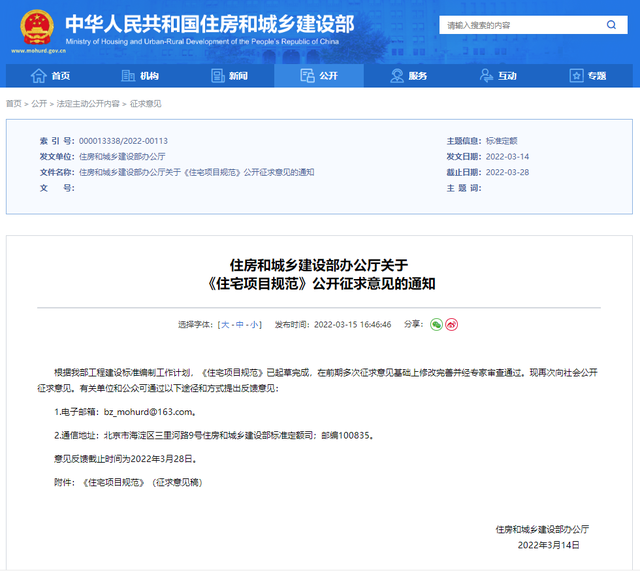Screen dimensions: 640x579
Task: Go to 公开 in the breadcrumb
Action: [39, 104]
